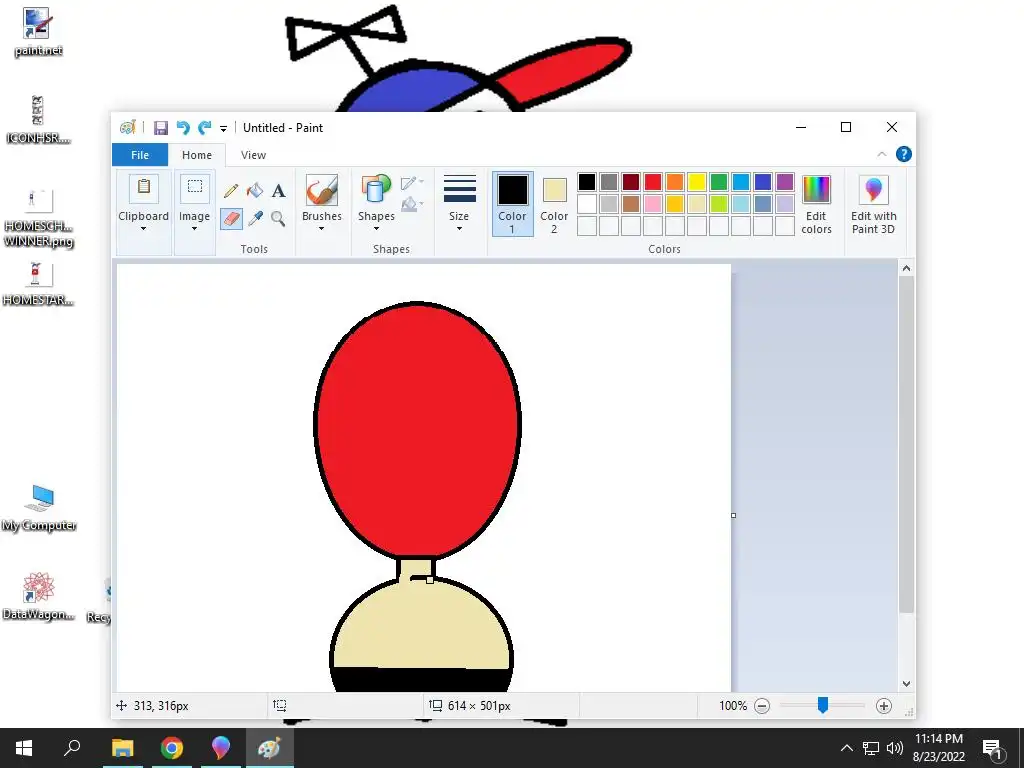The height and width of the screenshot is (768, 1024).
Task: Click the Brushes tool icon
Action: [321, 190]
